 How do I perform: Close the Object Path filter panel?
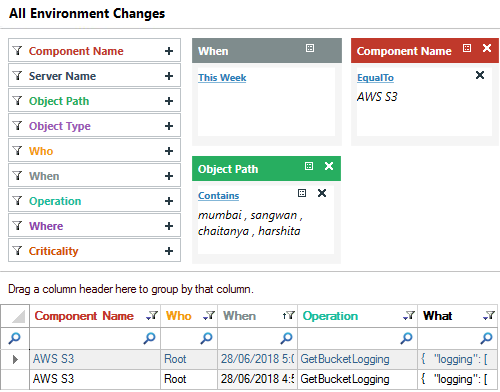tap(329, 166)
